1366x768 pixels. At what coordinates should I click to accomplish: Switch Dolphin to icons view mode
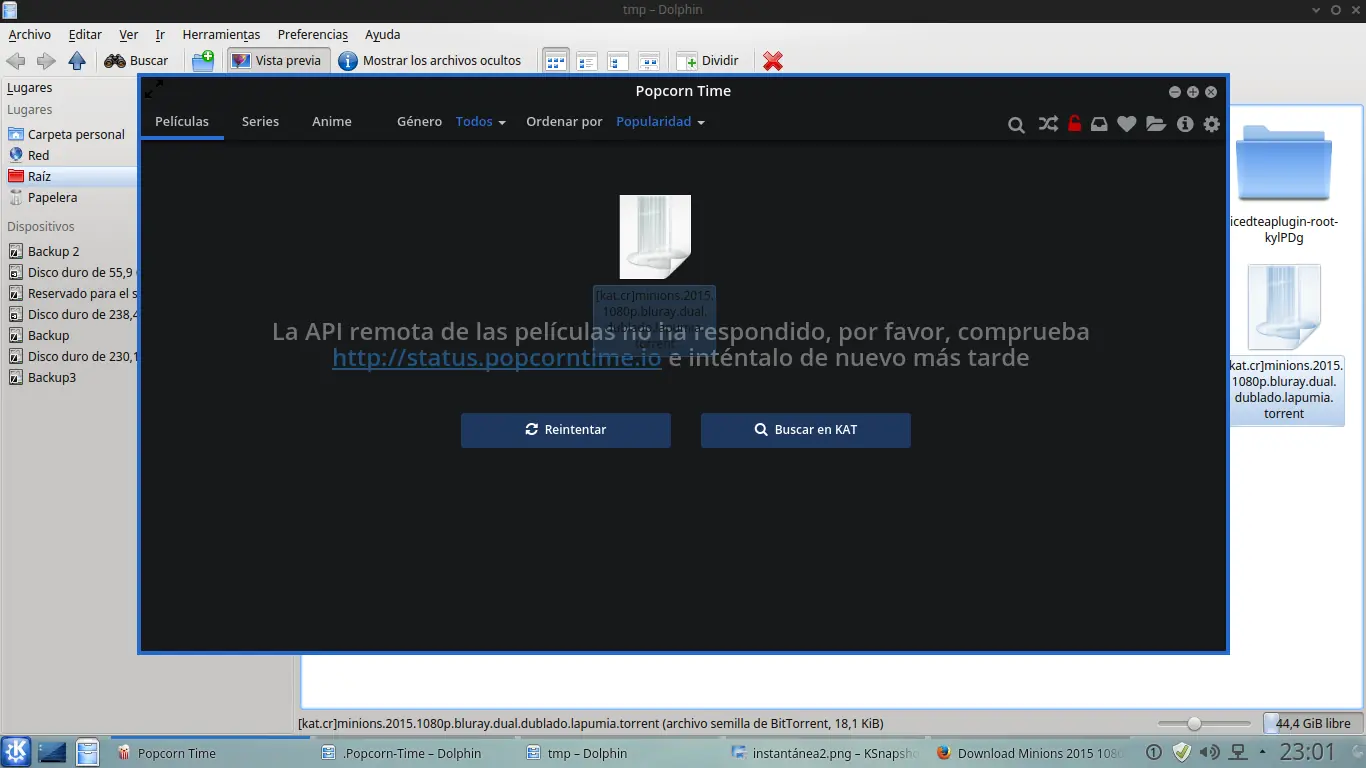[x=556, y=61]
